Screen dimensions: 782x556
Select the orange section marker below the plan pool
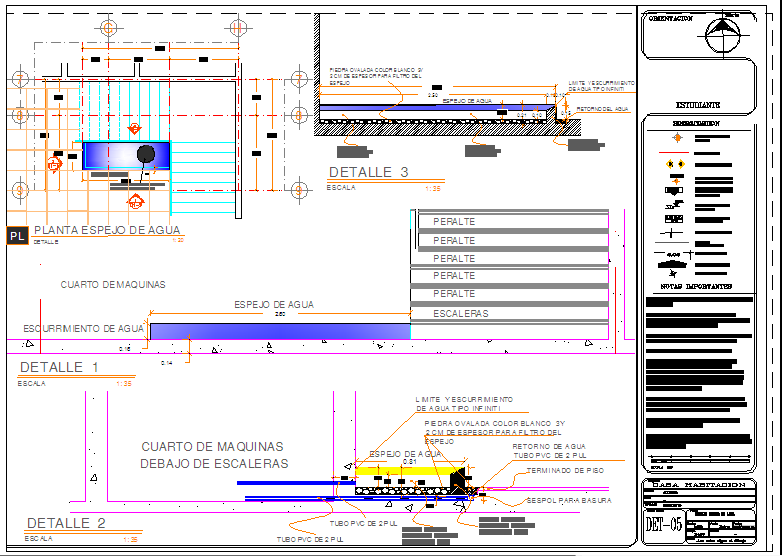tap(135, 201)
